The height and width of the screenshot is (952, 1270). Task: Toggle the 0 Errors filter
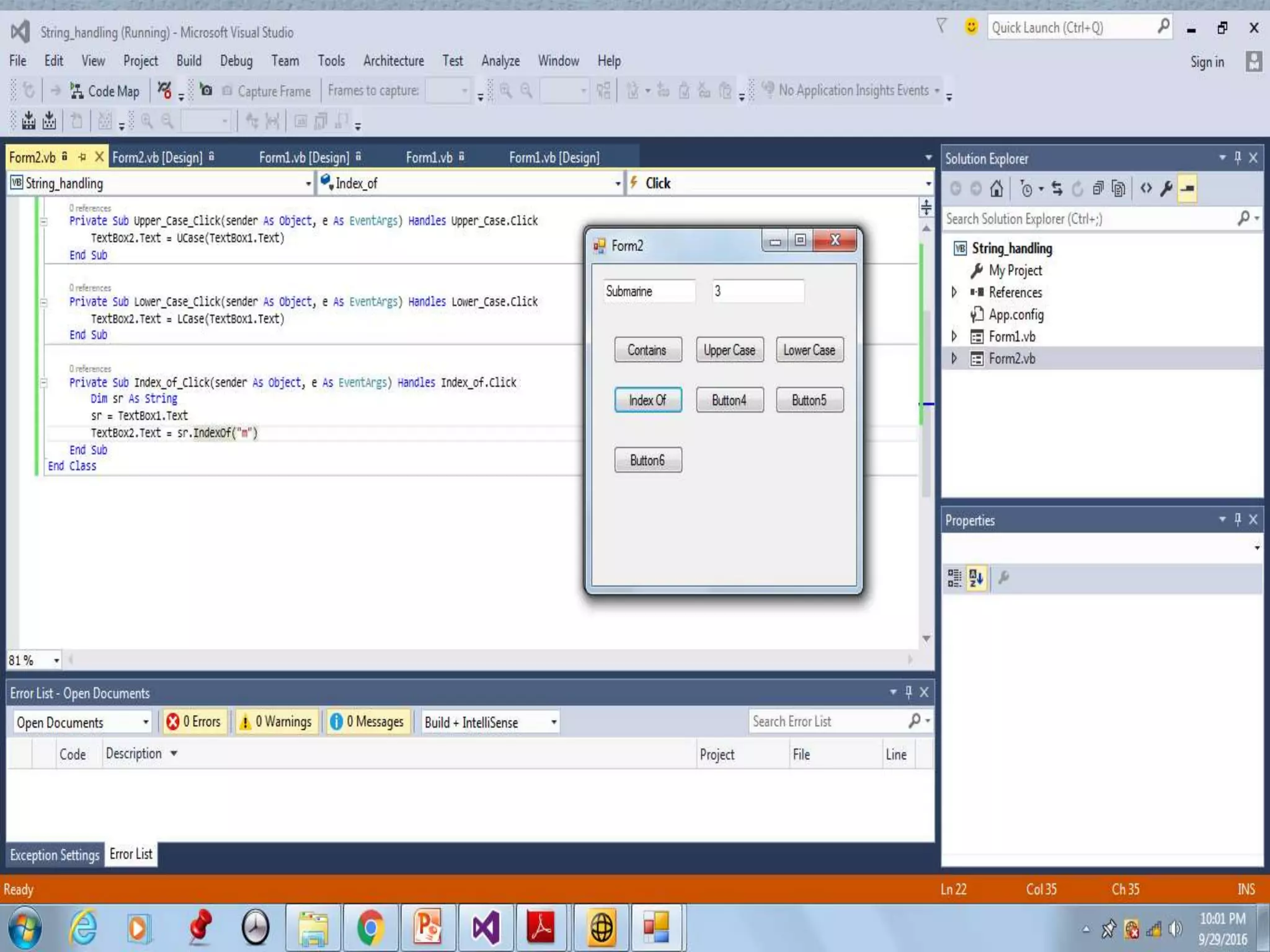[x=194, y=722]
